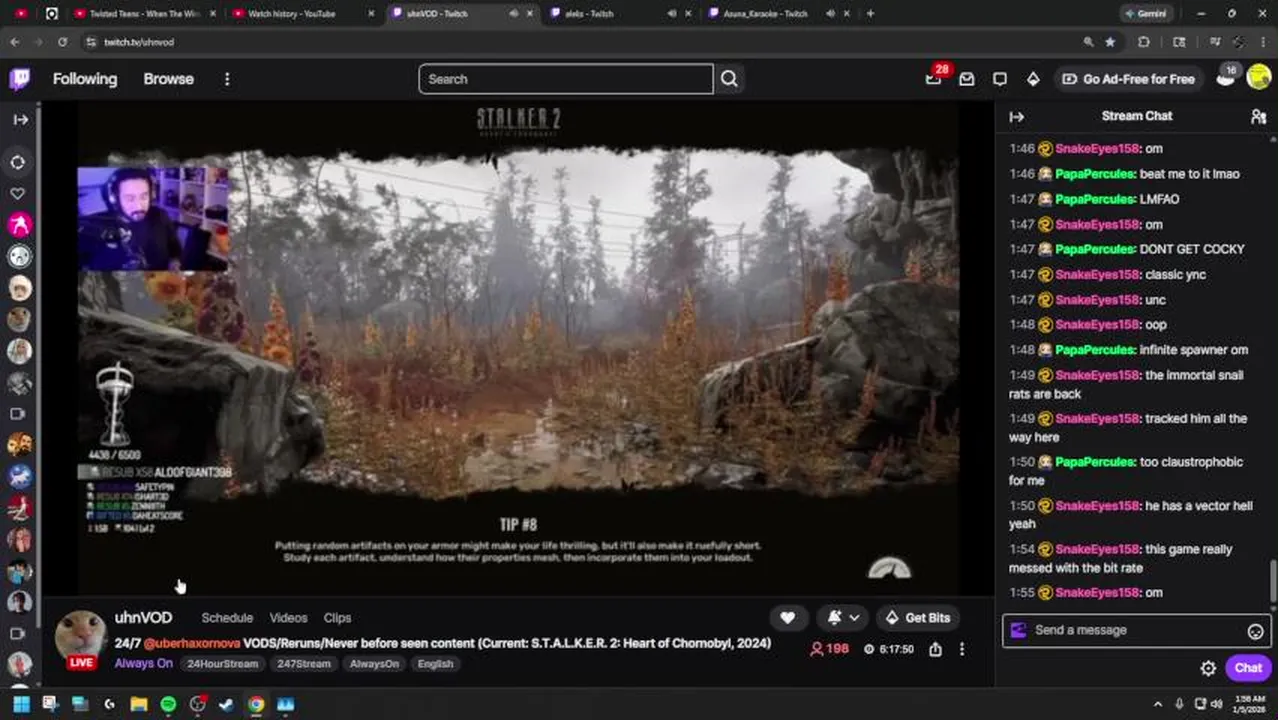Open chat settings gear icon
This screenshot has width=1278, height=720.
(x=1208, y=668)
